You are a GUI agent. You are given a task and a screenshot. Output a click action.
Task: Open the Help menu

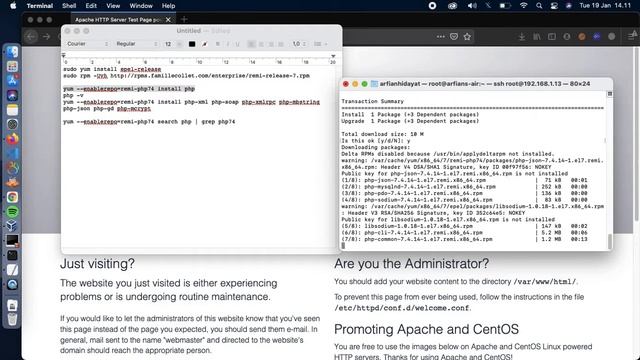(x=168, y=6)
